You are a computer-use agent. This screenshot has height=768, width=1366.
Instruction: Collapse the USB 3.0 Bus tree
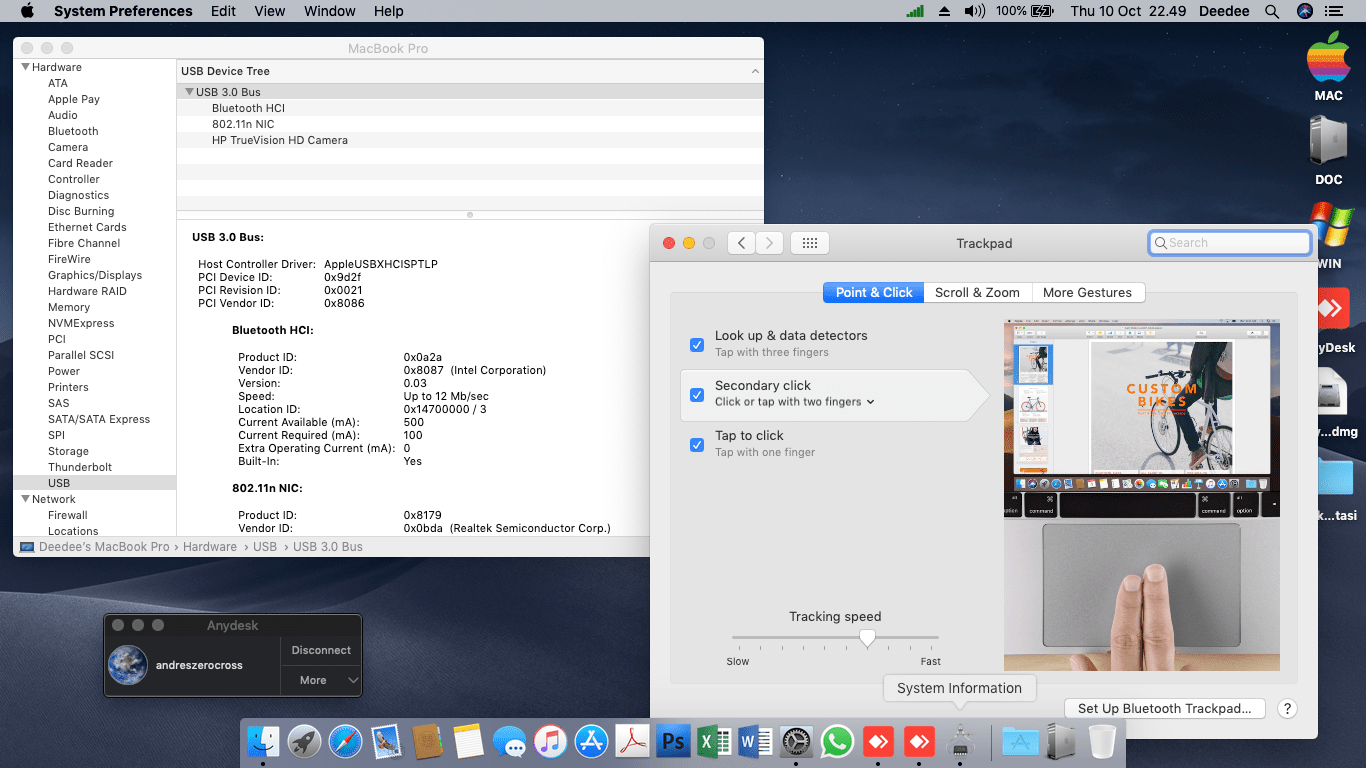188,92
